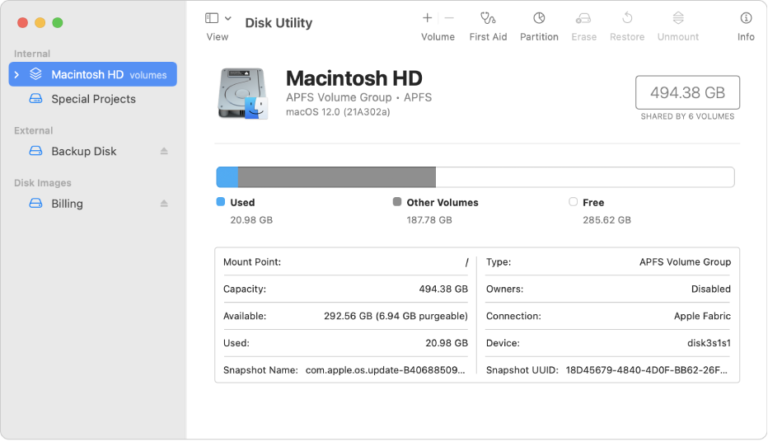Click the Device value disk3s1s1

click(x=709, y=343)
